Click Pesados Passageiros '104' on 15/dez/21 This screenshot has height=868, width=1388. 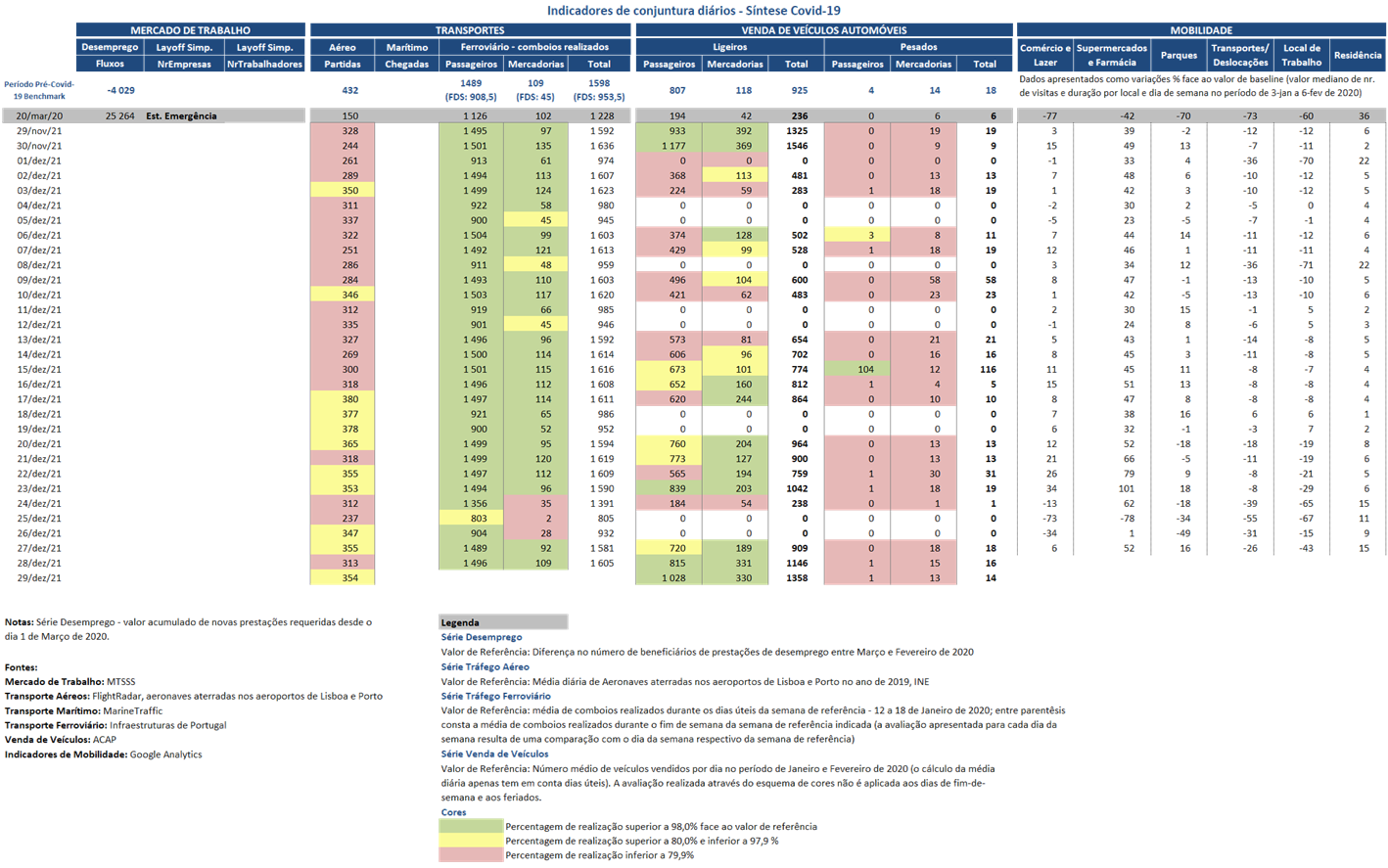tap(857, 369)
